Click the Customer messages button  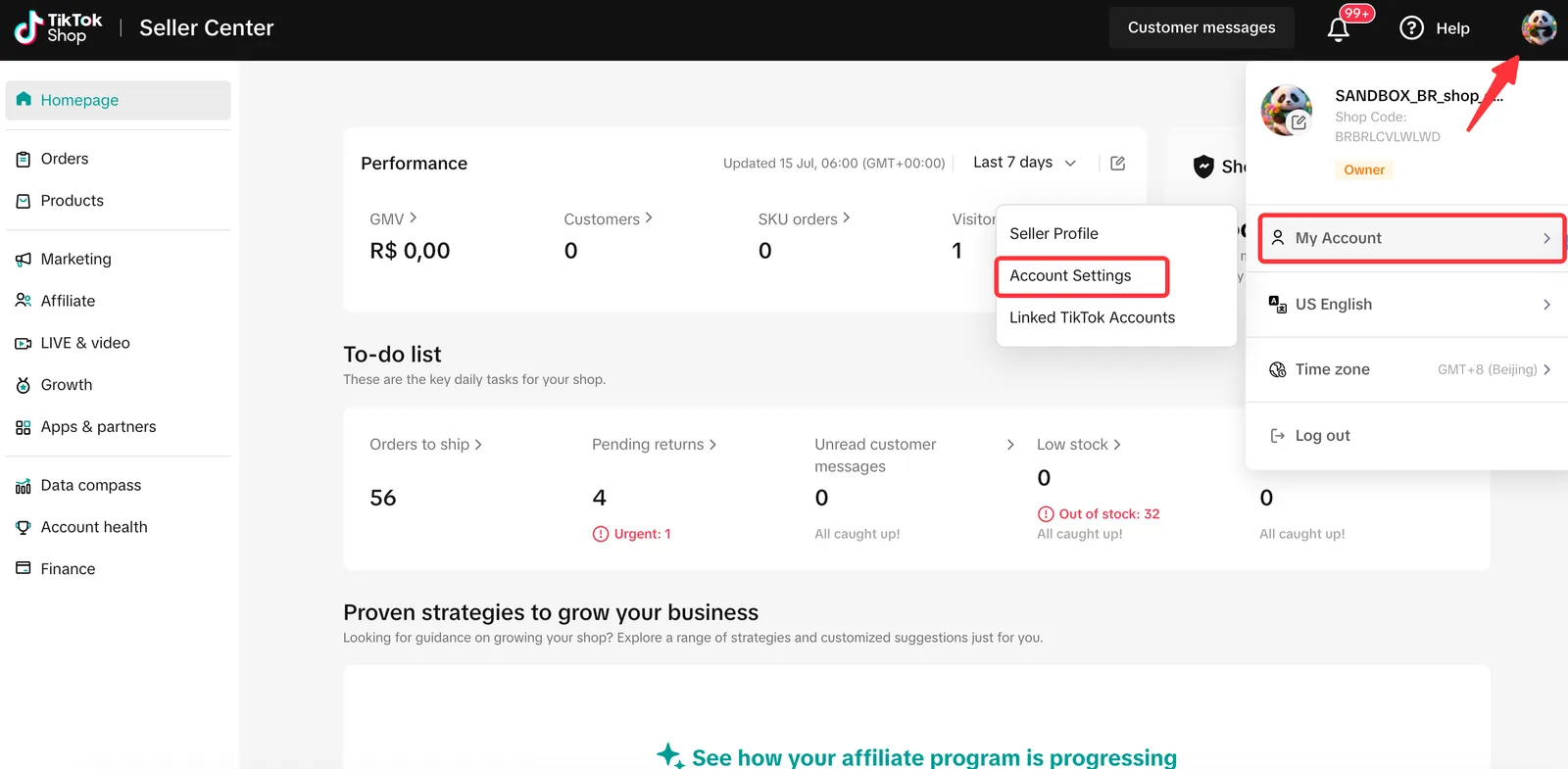coord(1201,27)
